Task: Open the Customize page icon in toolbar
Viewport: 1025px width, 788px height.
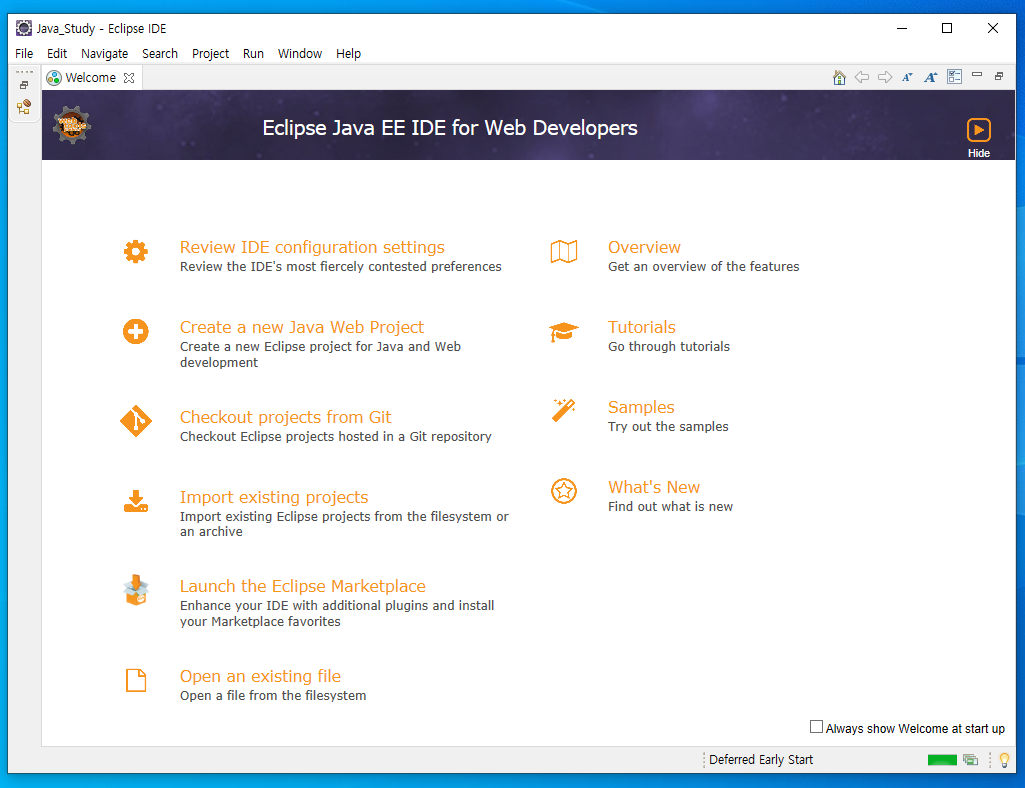Action: pyautogui.click(x=954, y=77)
